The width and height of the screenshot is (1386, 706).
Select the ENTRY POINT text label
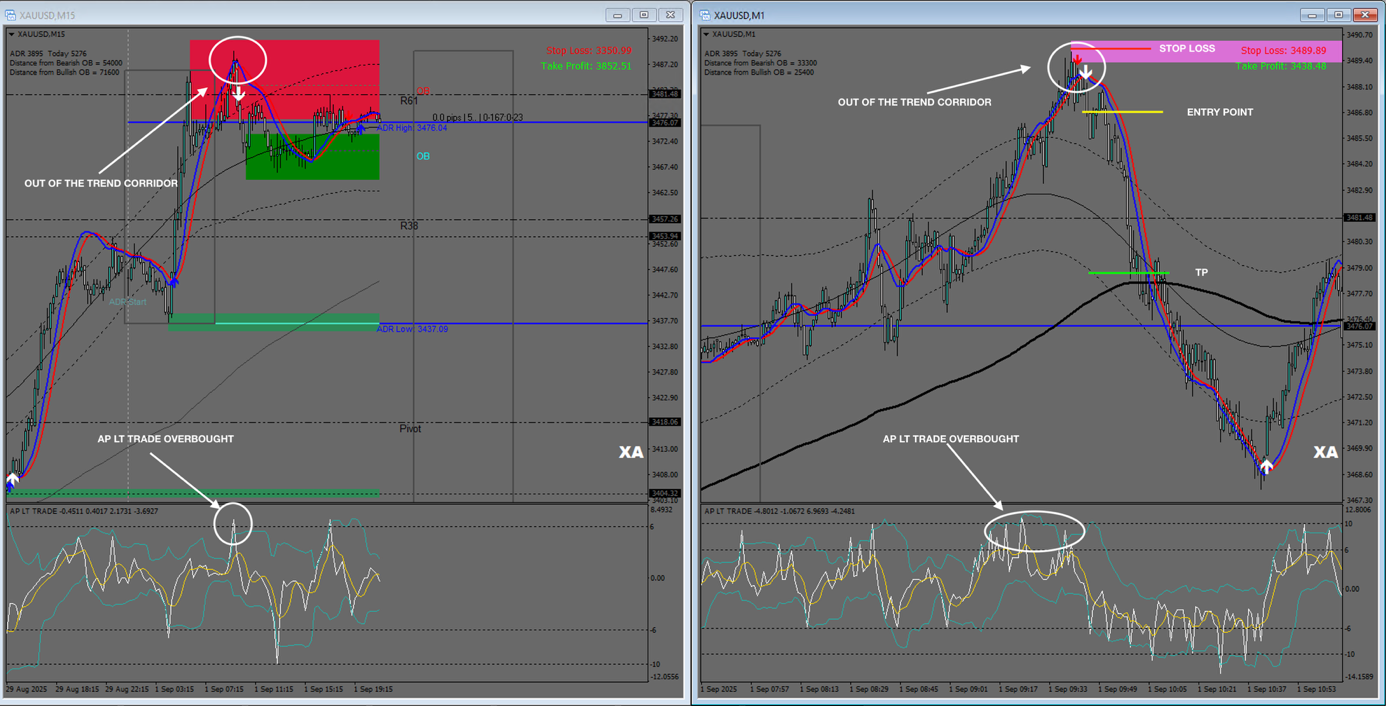pyautogui.click(x=1219, y=112)
